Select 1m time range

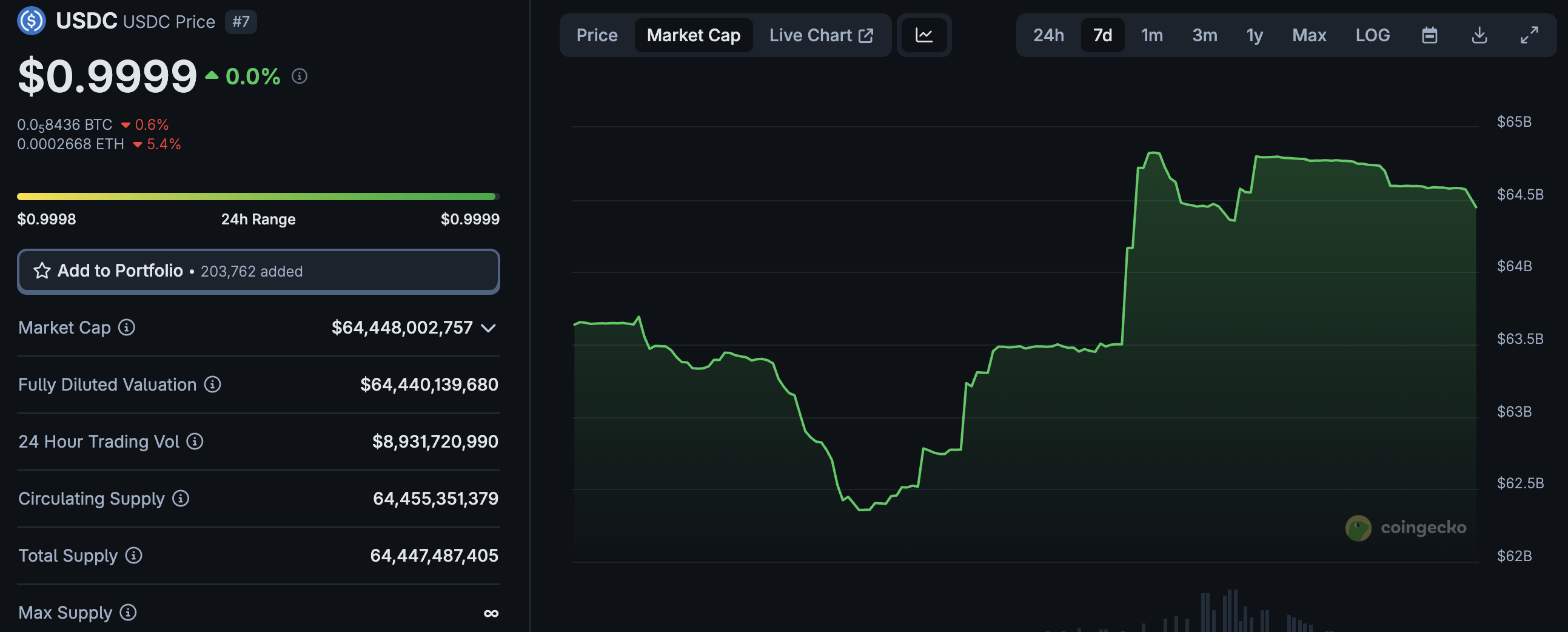[1151, 35]
